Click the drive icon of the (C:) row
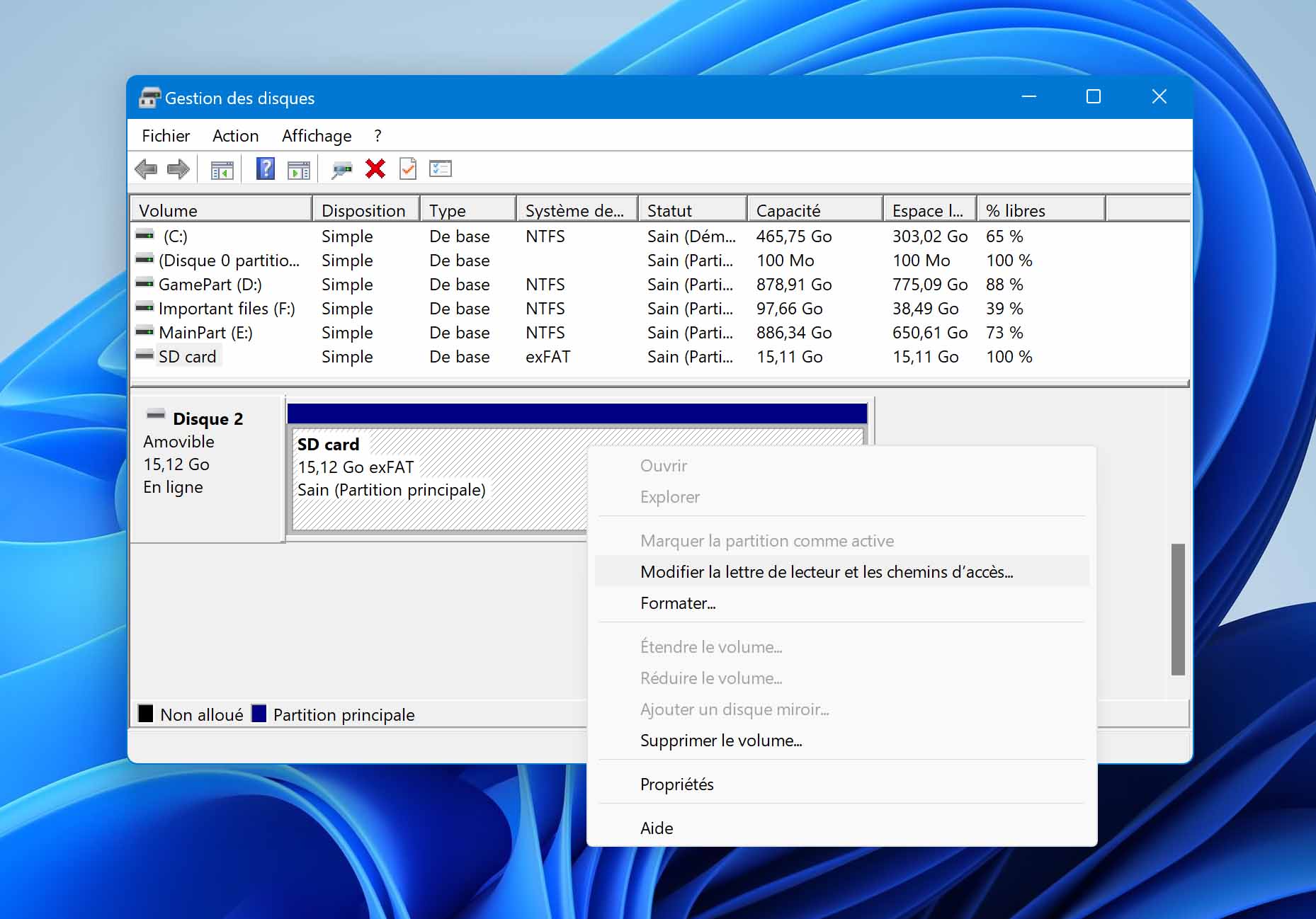 144,234
